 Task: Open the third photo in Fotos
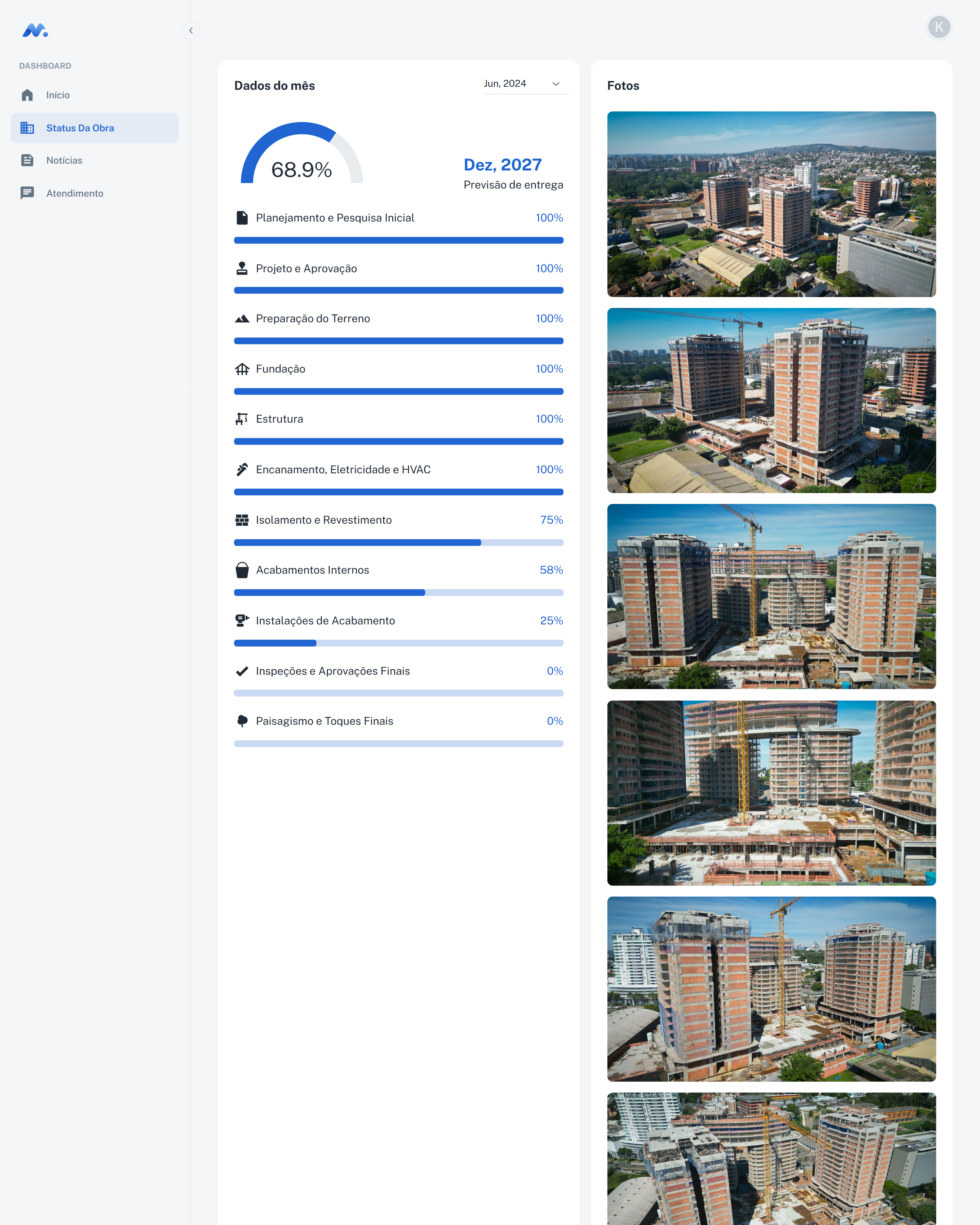(771, 597)
